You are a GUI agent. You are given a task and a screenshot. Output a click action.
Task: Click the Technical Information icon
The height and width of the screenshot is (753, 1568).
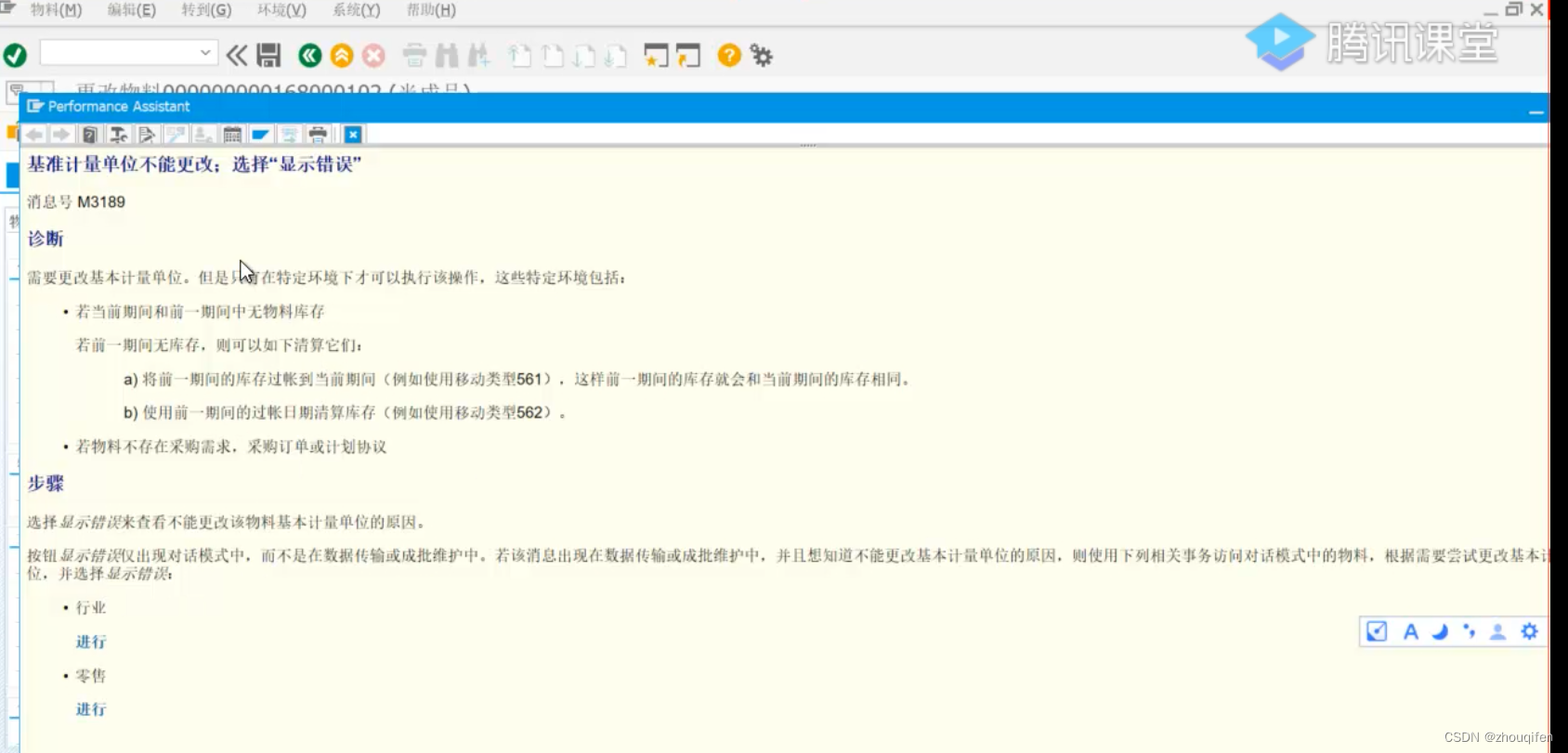click(118, 135)
